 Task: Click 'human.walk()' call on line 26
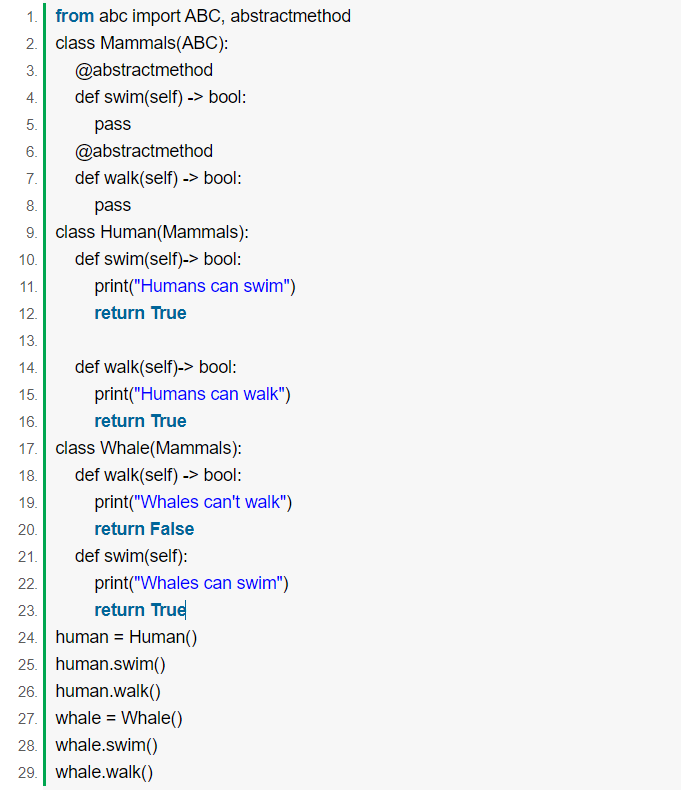pyautogui.click(x=108, y=691)
